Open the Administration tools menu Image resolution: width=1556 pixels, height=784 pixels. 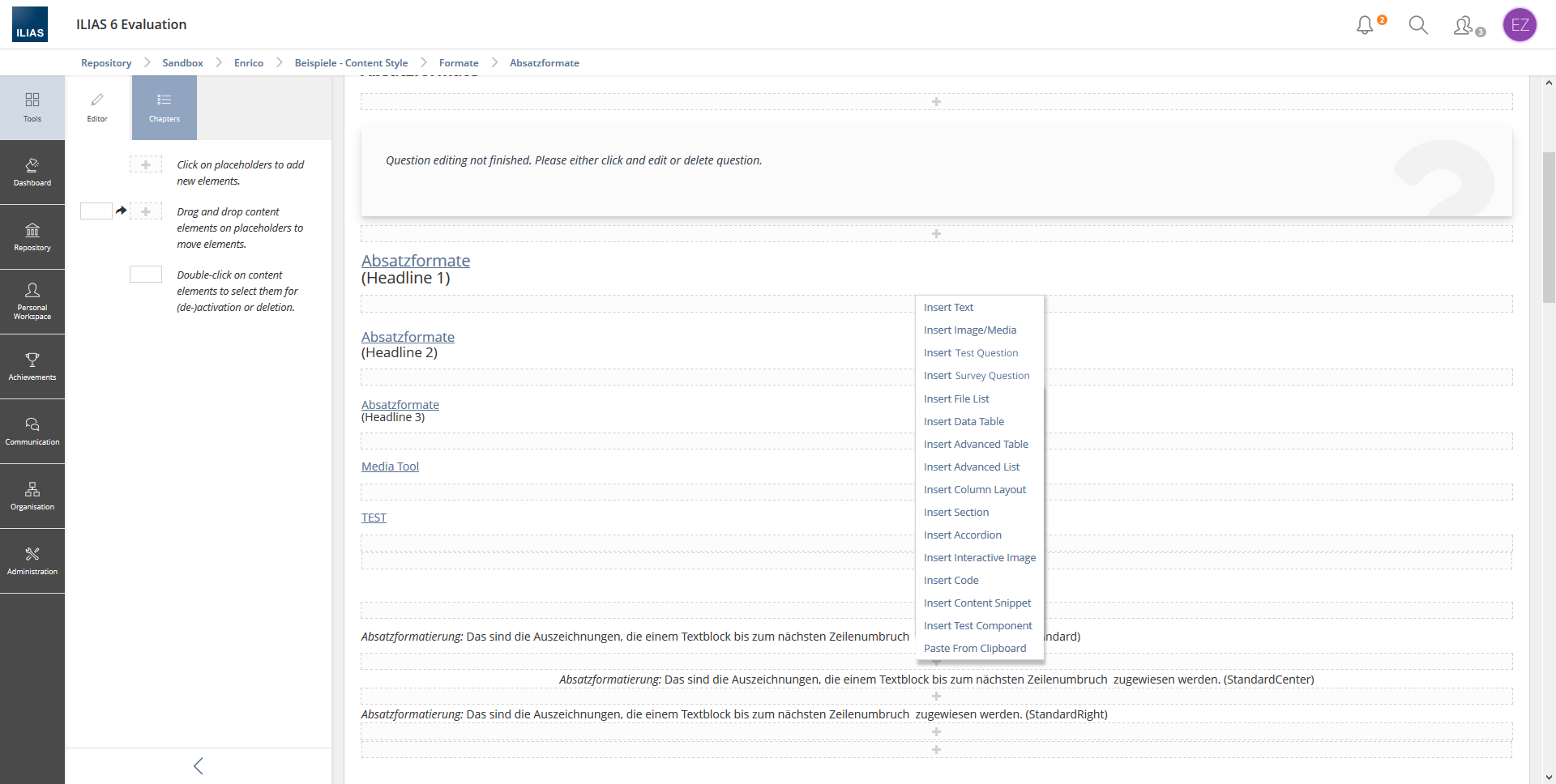[32, 561]
